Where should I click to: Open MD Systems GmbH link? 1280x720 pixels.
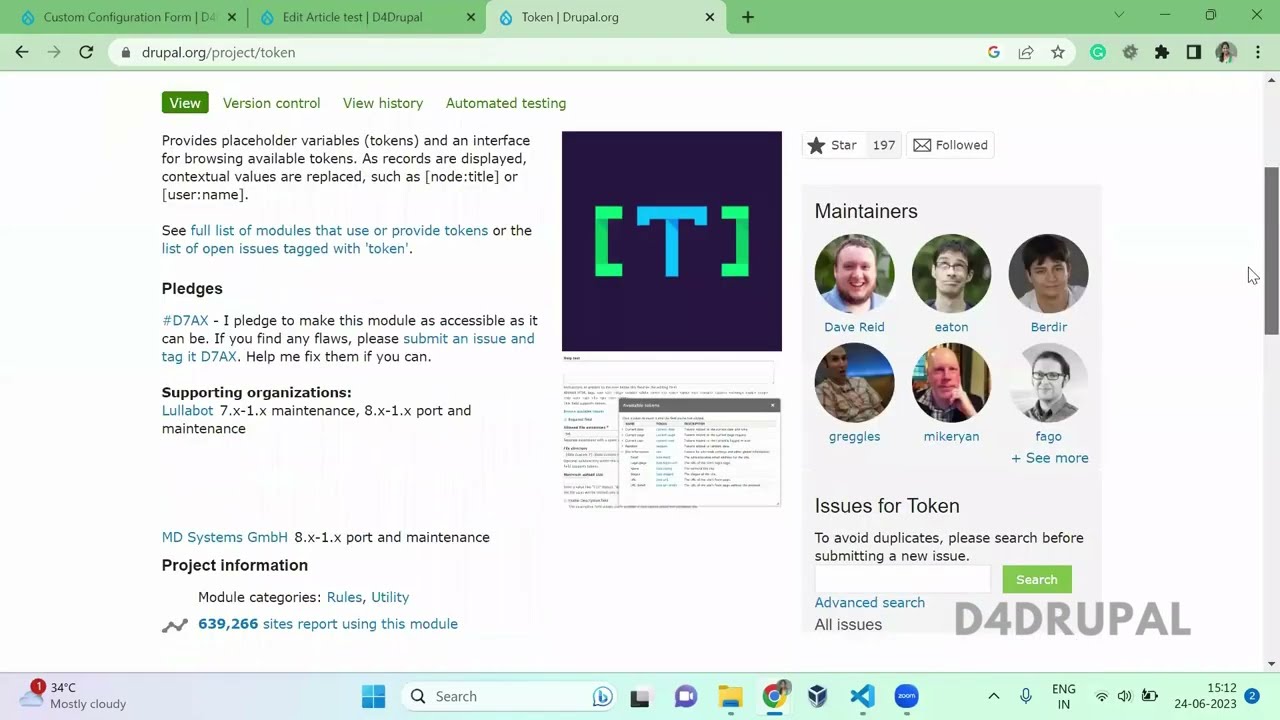tap(225, 537)
